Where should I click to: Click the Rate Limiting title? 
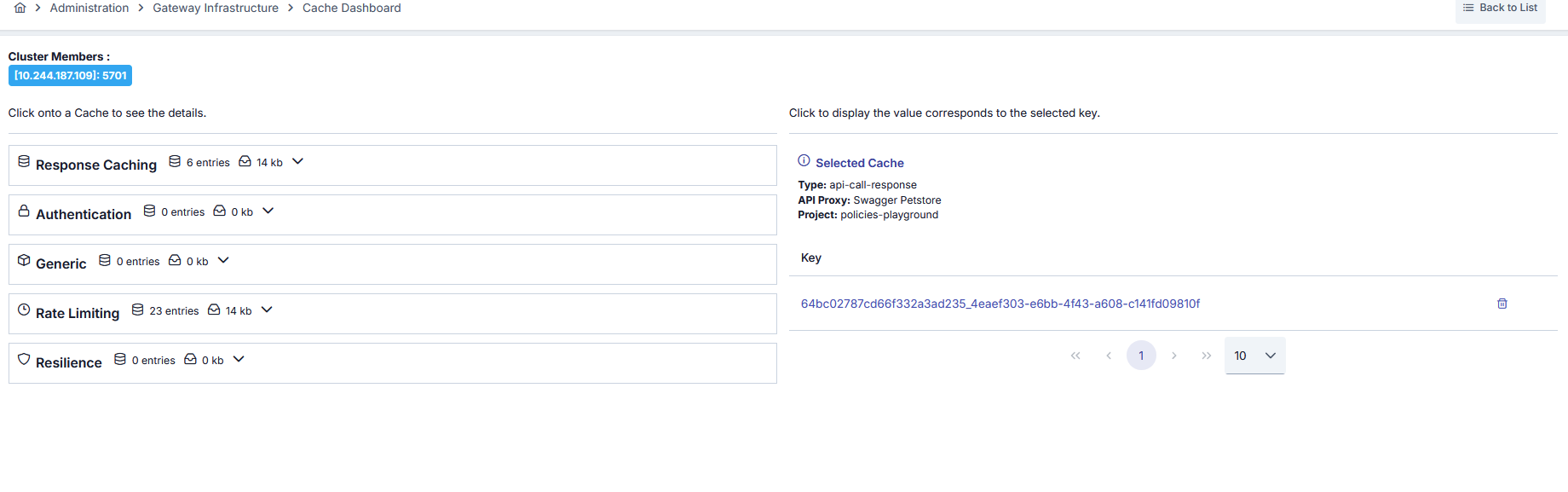click(78, 313)
